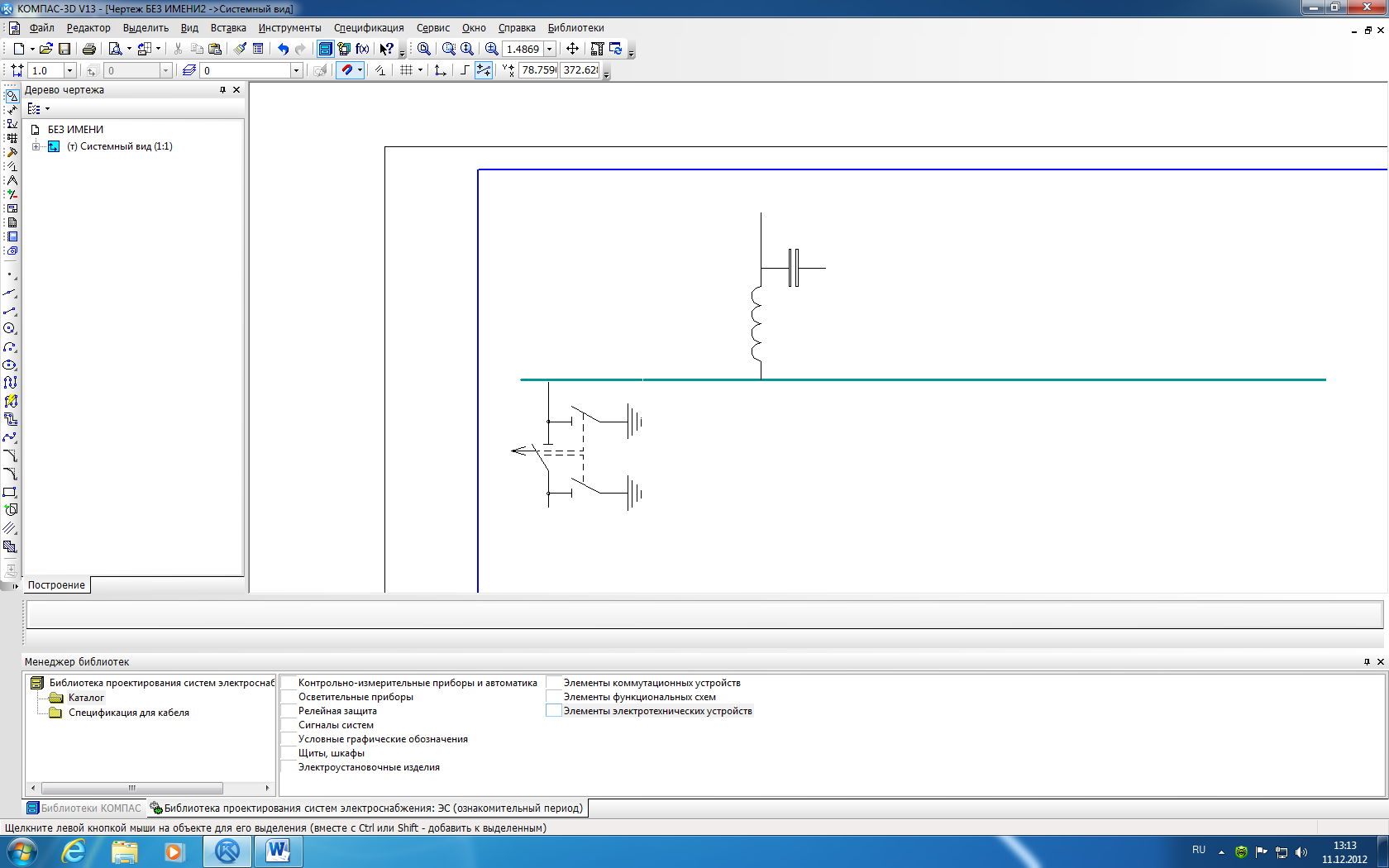
Task: Open the Файл menu
Action: [x=41, y=28]
